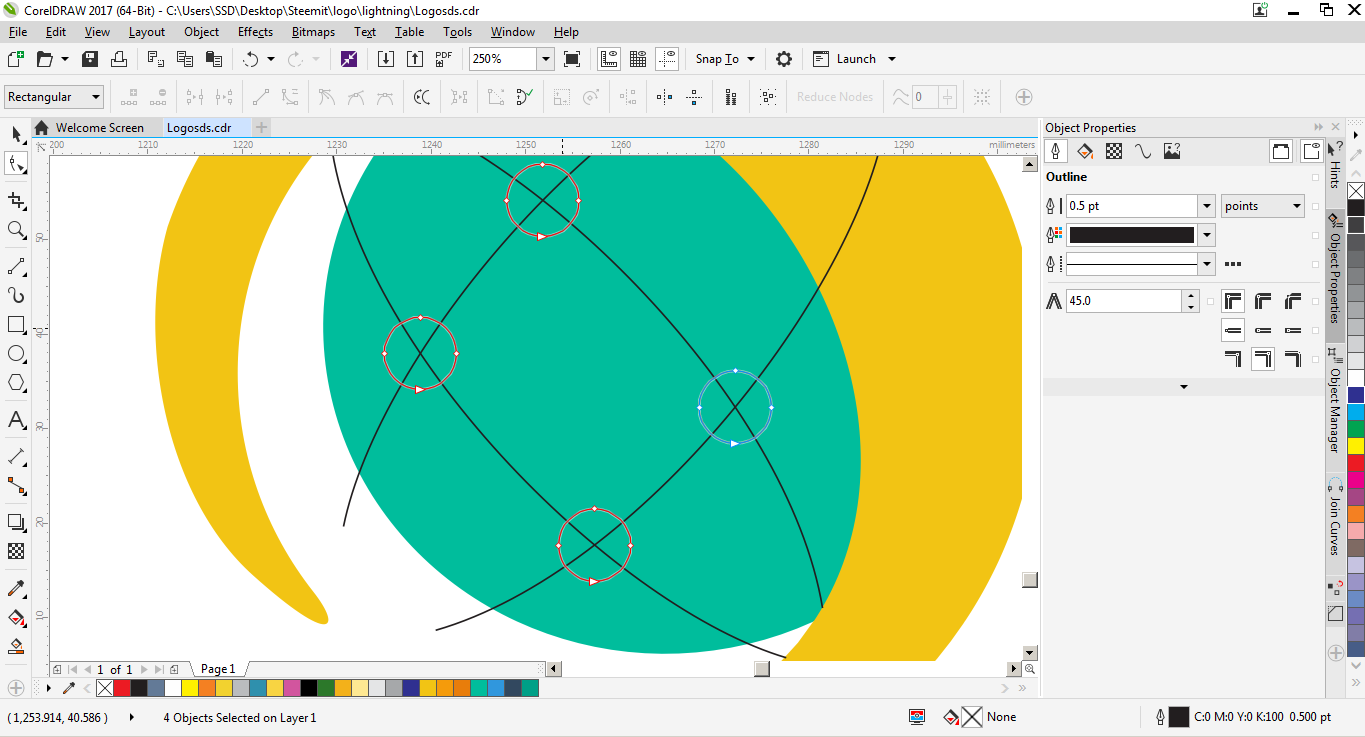
Task: Open the Object menu
Action: (x=201, y=32)
